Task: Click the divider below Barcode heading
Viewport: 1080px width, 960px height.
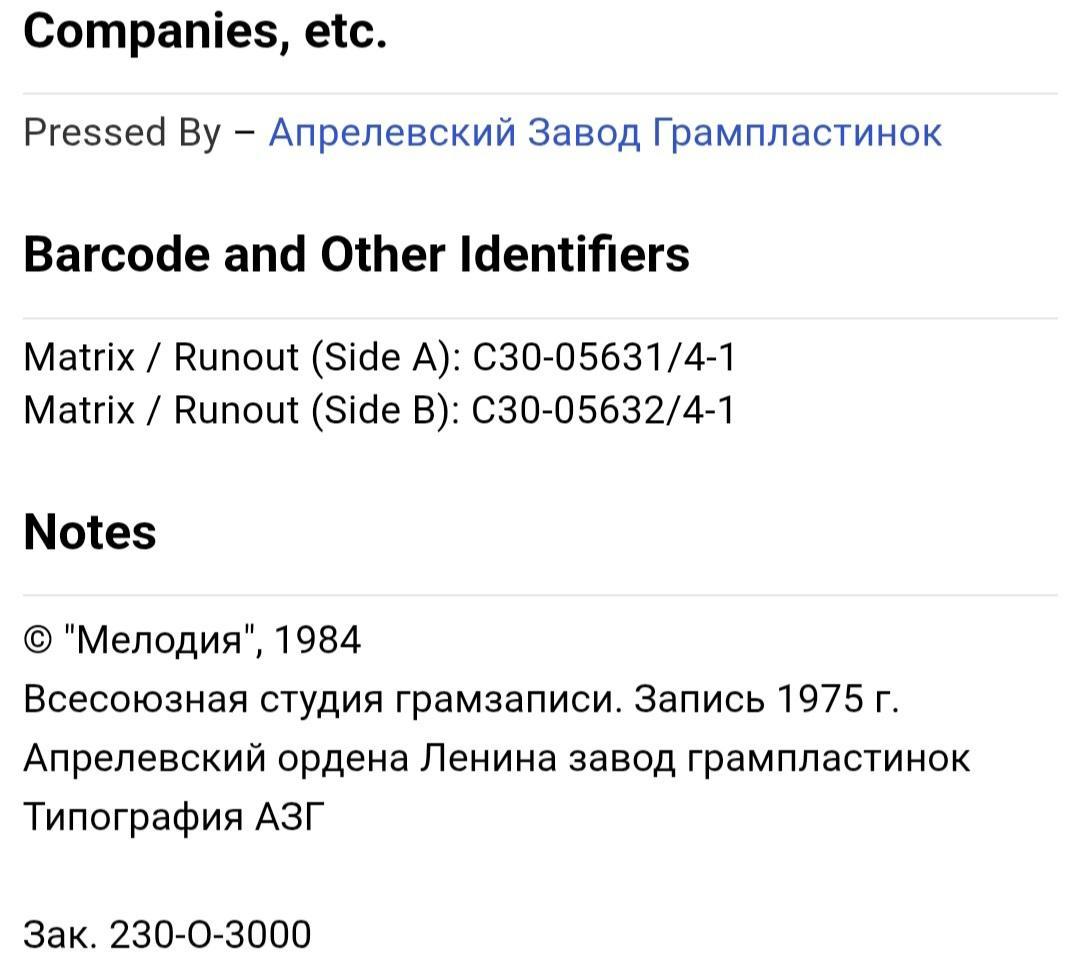Action: coord(540,319)
